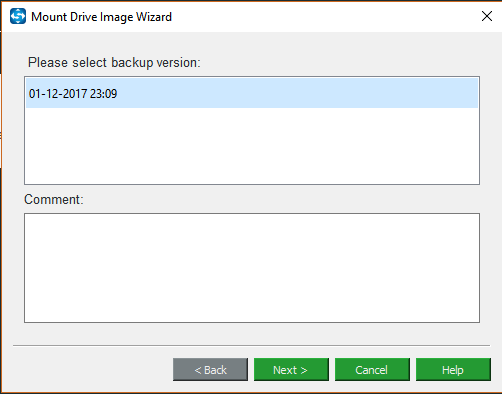
Task: Focus the empty comment field
Action: [x=252, y=268]
